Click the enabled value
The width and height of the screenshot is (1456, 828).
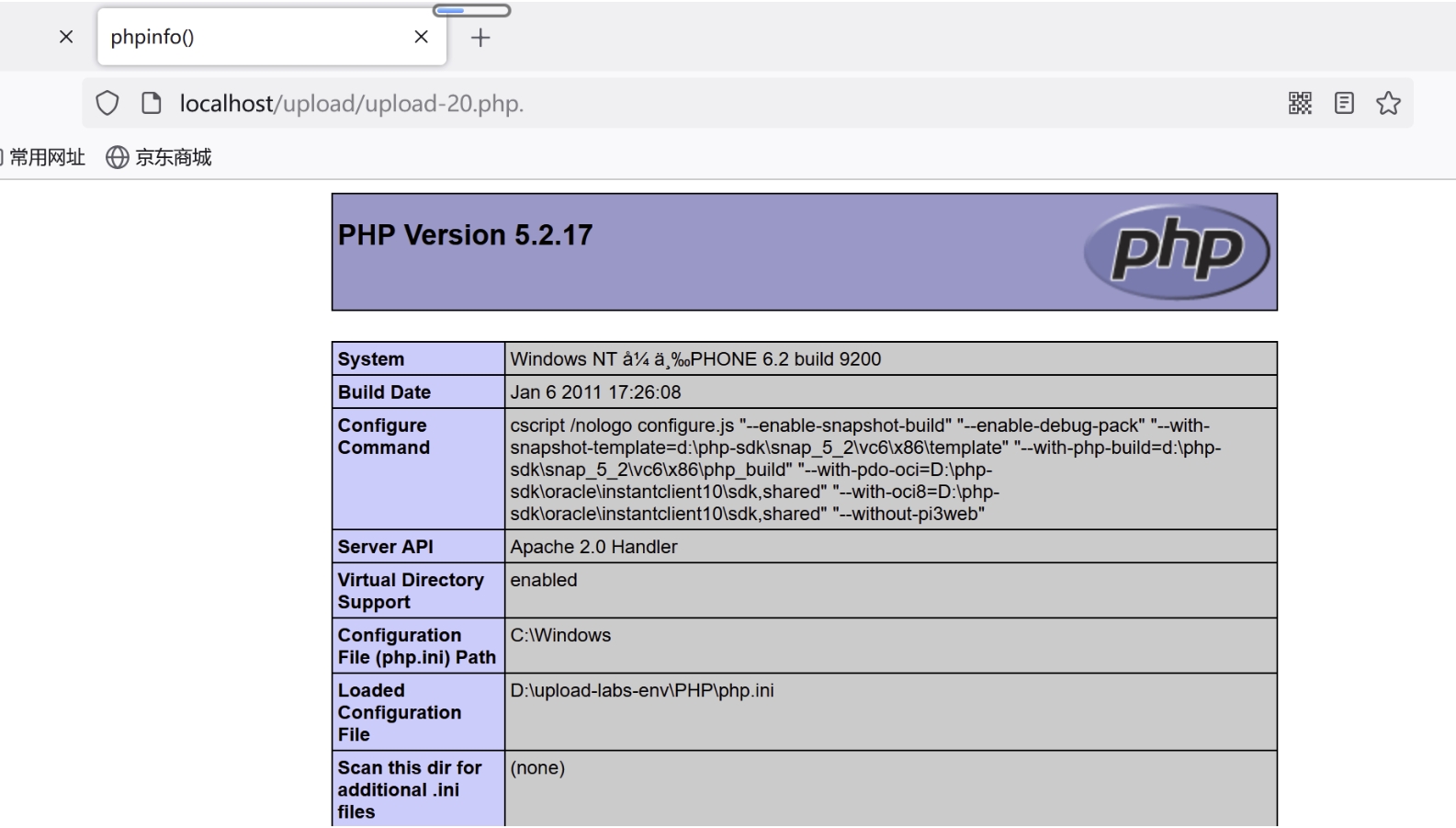544,580
